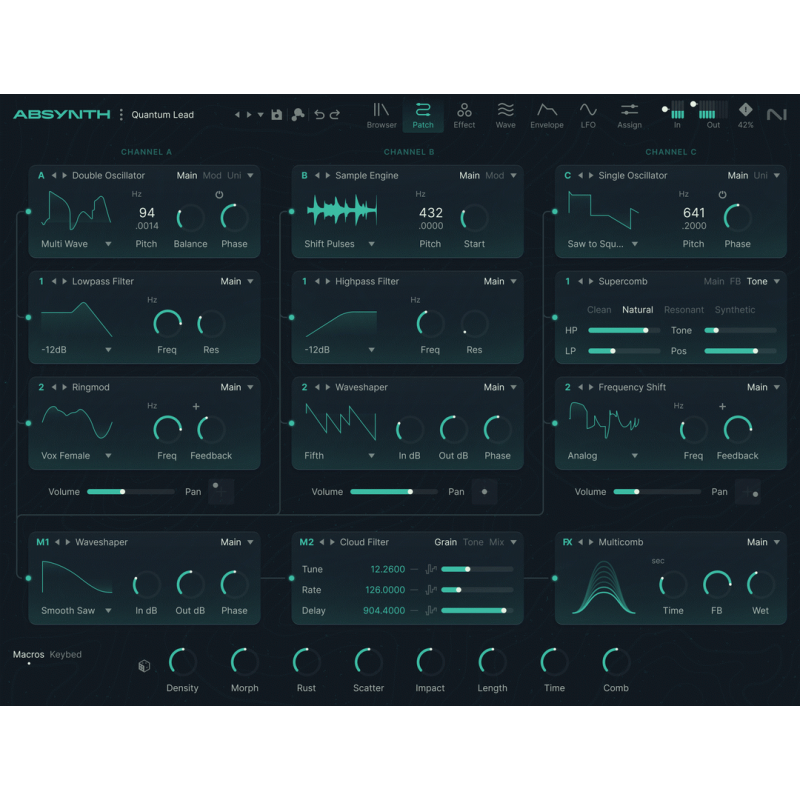800x800 pixels.
Task: Select previous module type for Cloud Filter
Action: 322,542
